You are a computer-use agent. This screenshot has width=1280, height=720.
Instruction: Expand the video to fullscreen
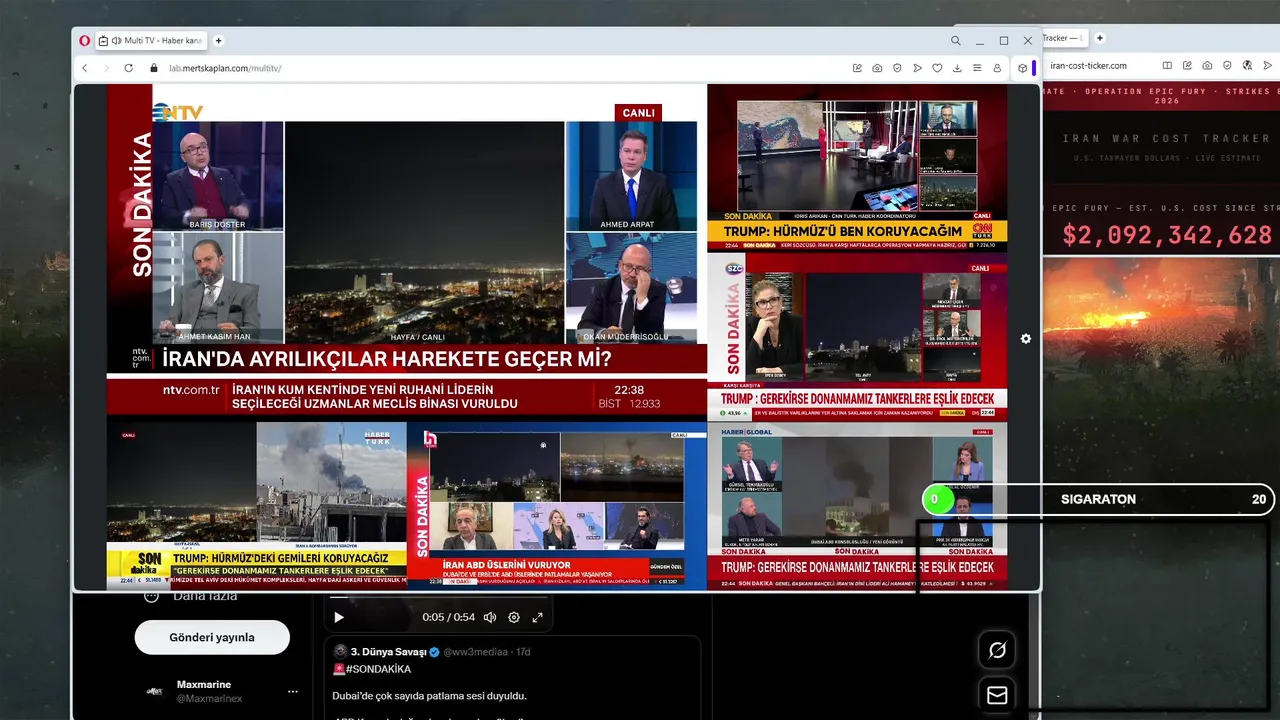(x=537, y=617)
